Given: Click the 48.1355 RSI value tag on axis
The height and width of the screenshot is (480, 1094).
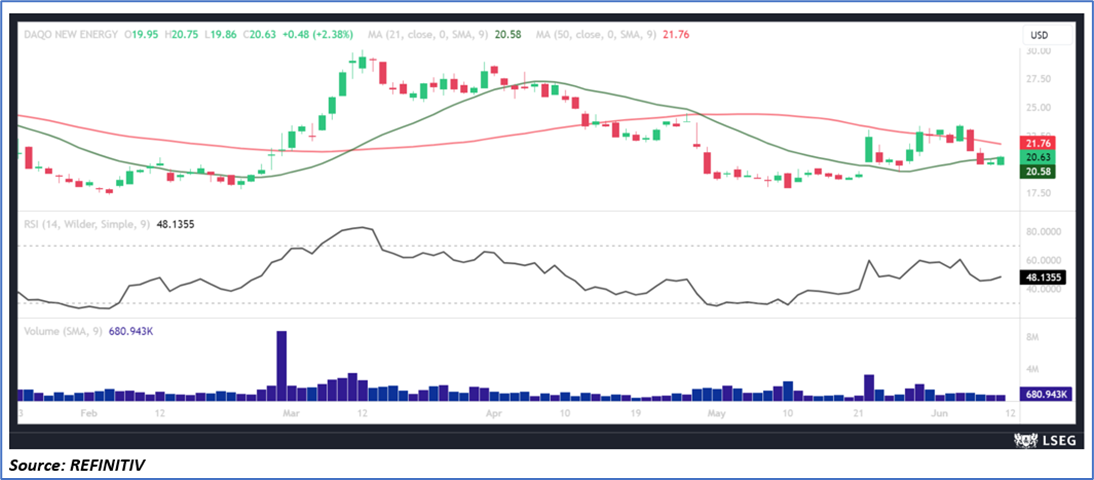Looking at the screenshot, I should point(1042,277).
